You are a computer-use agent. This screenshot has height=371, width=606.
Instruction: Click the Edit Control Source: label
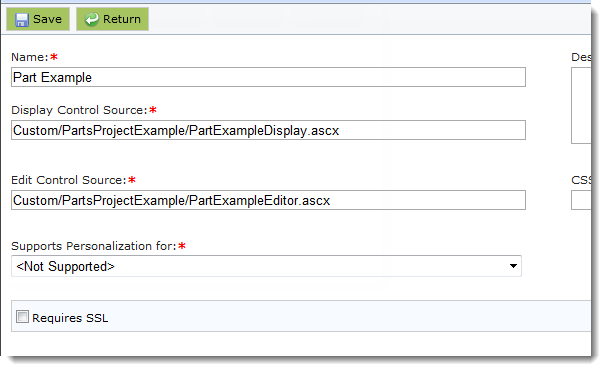pyautogui.click(x=69, y=180)
